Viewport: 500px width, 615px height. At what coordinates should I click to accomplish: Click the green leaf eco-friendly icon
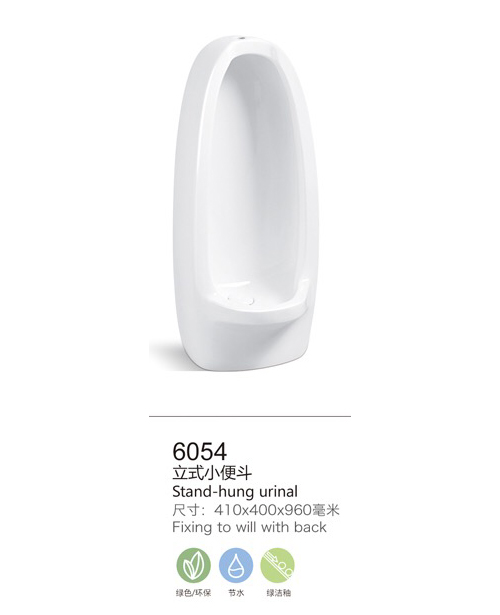click(x=194, y=565)
